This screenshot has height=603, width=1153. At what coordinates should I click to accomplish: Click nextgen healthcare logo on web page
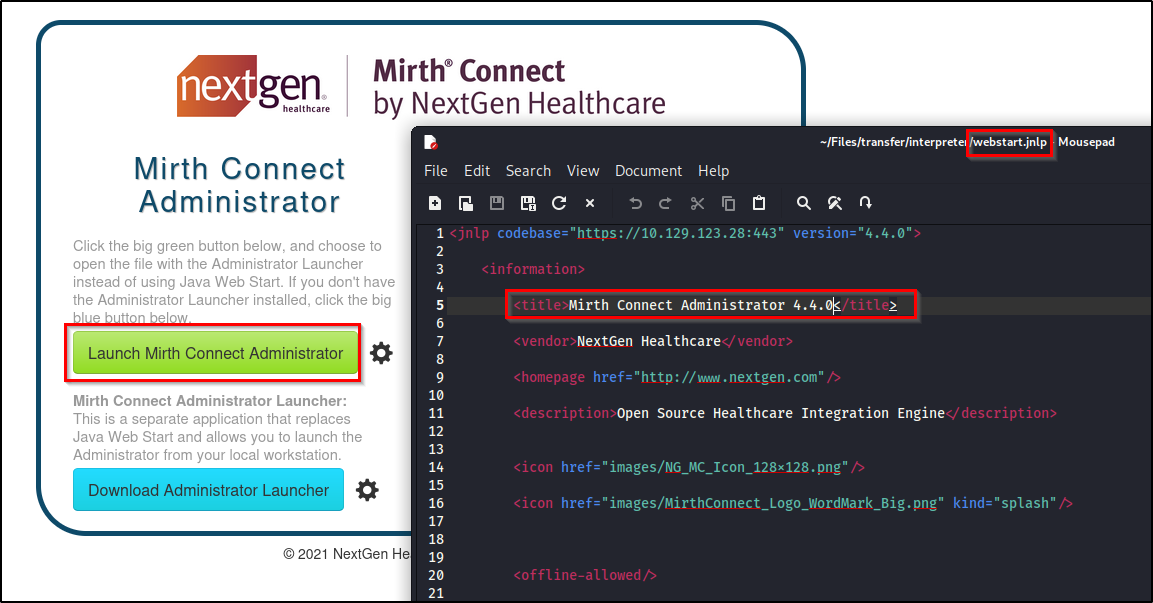pos(253,86)
